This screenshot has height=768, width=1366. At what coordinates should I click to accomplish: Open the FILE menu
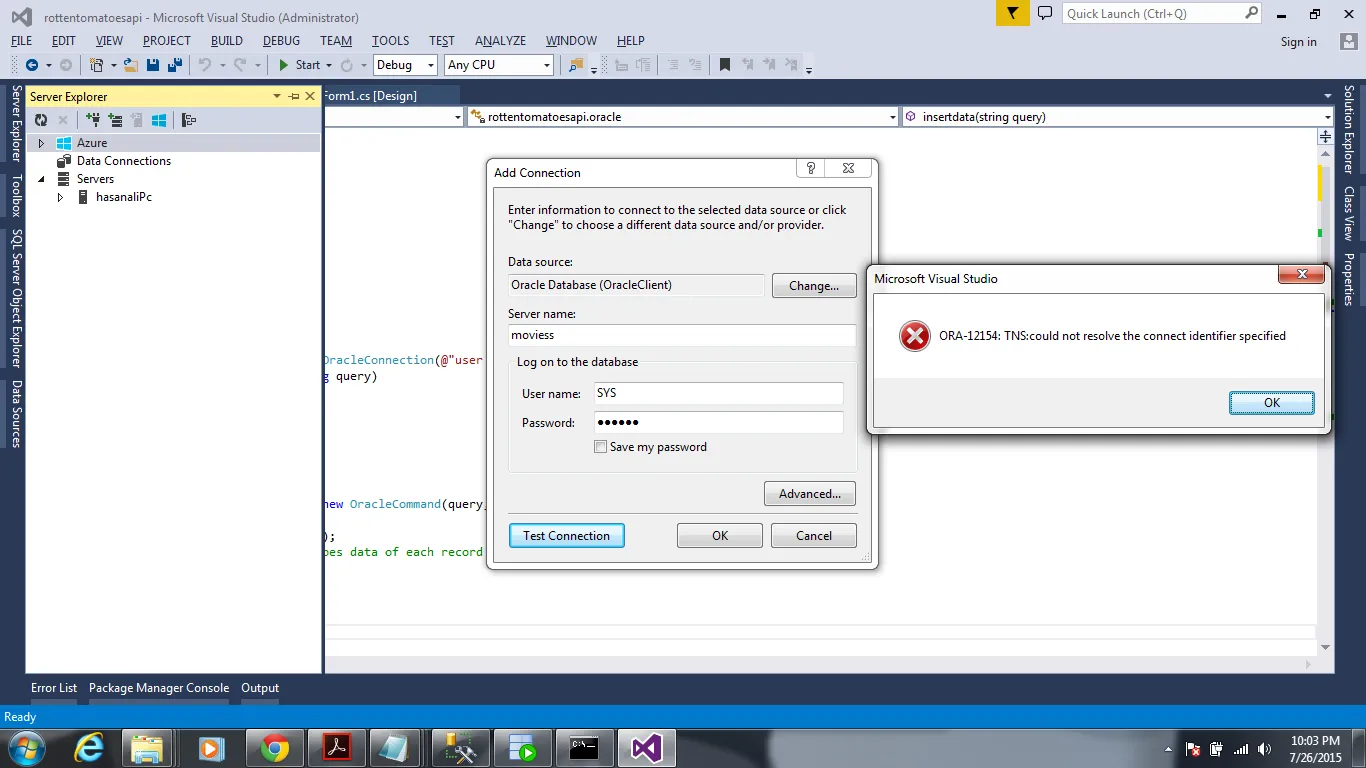pos(21,41)
